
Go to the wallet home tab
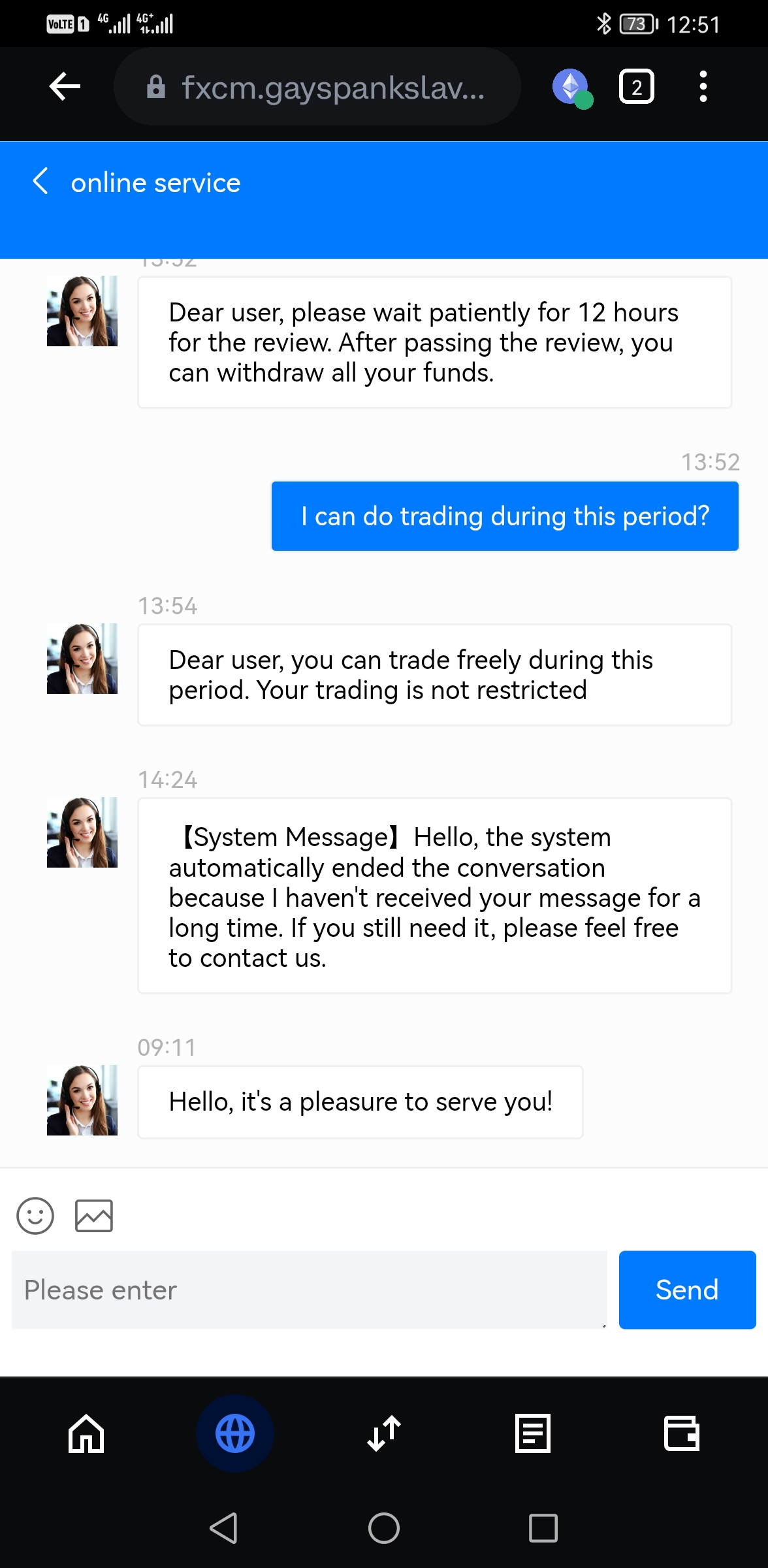(86, 1433)
